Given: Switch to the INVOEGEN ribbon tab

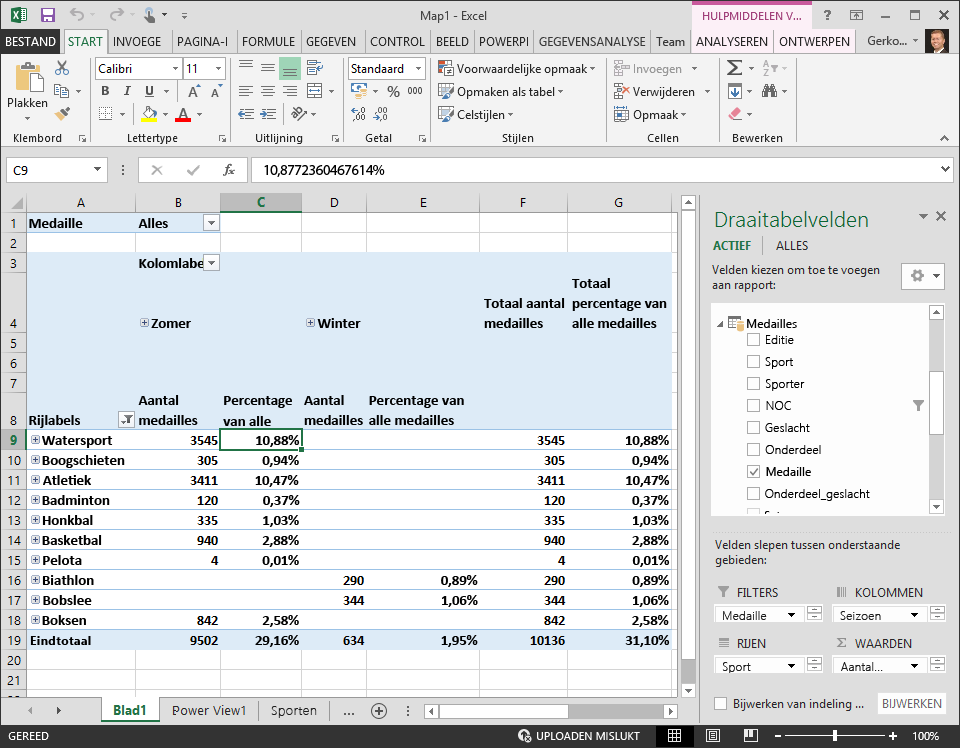Looking at the screenshot, I should tap(137, 42).
